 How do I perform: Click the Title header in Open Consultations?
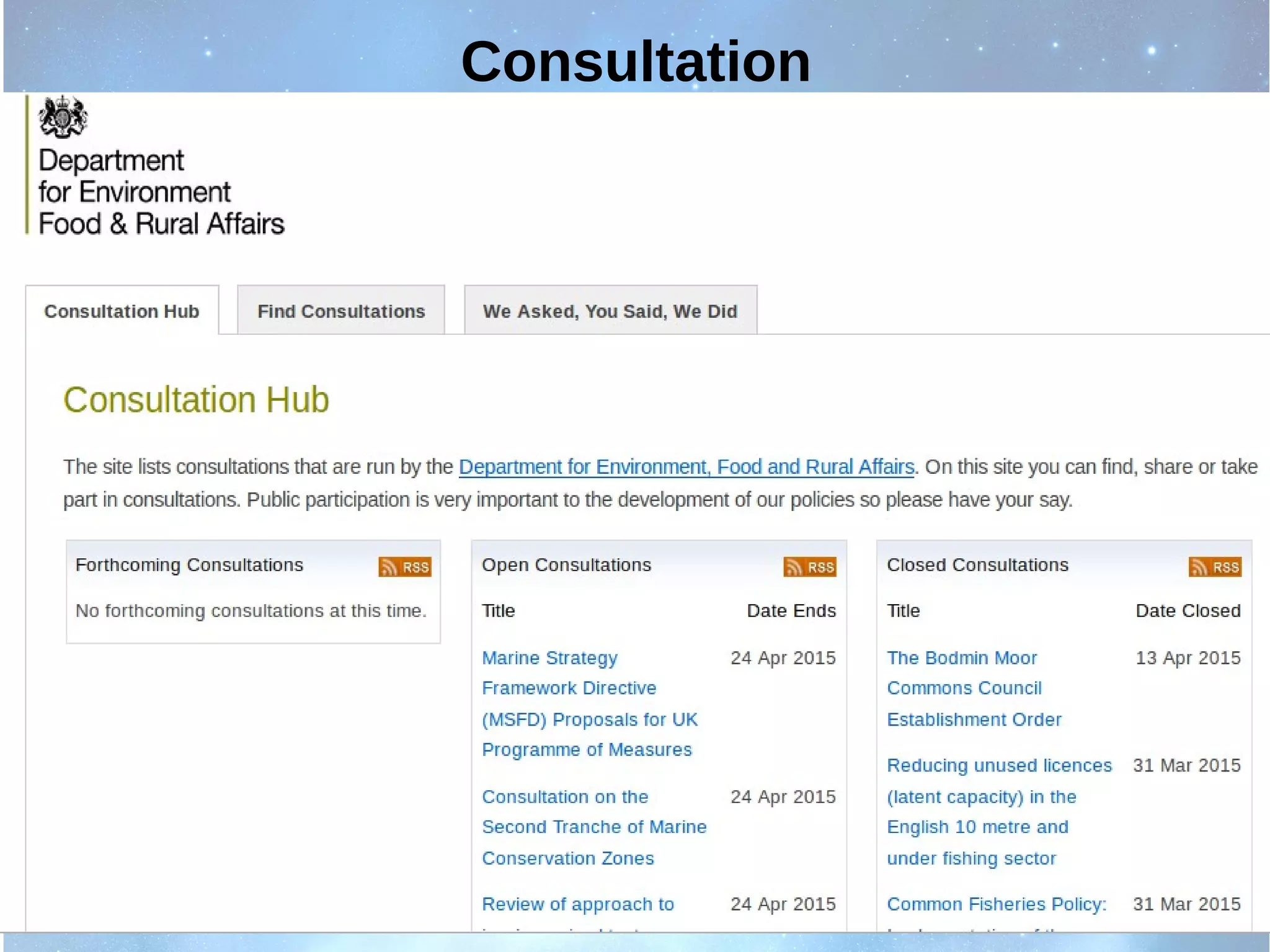coord(499,611)
